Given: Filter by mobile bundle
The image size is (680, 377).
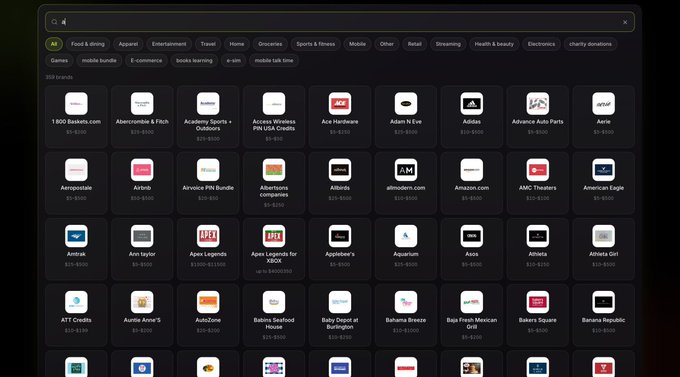Looking at the screenshot, I should (99, 60).
